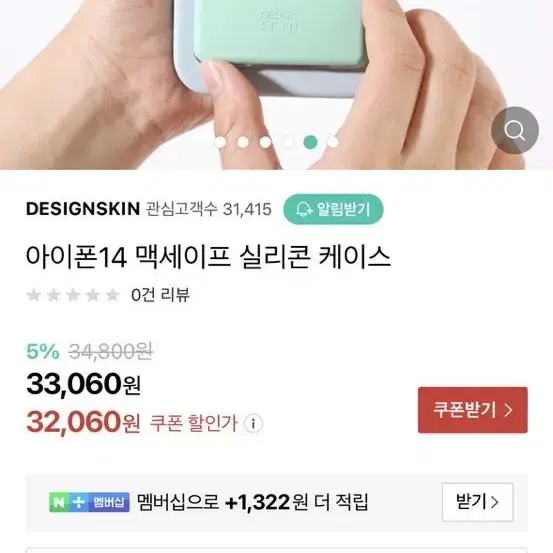The image size is (553, 553).
Task: Click the 쿠폰 할인가 label
Action: click(194, 423)
